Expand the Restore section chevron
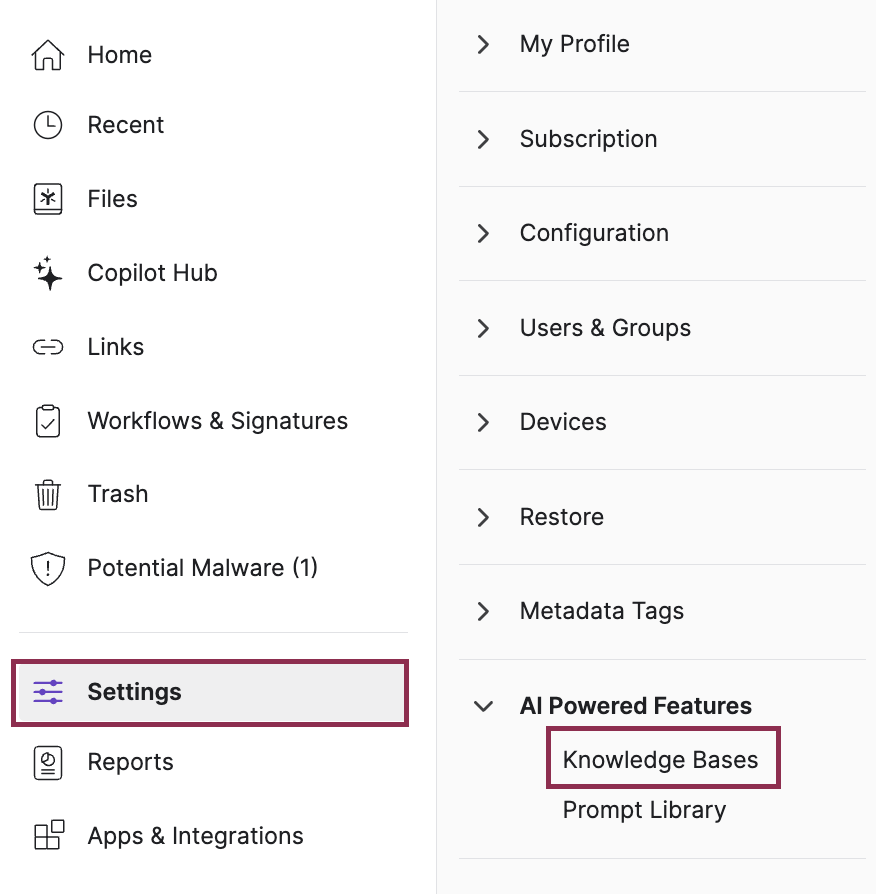Image resolution: width=876 pixels, height=894 pixels. click(x=484, y=517)
